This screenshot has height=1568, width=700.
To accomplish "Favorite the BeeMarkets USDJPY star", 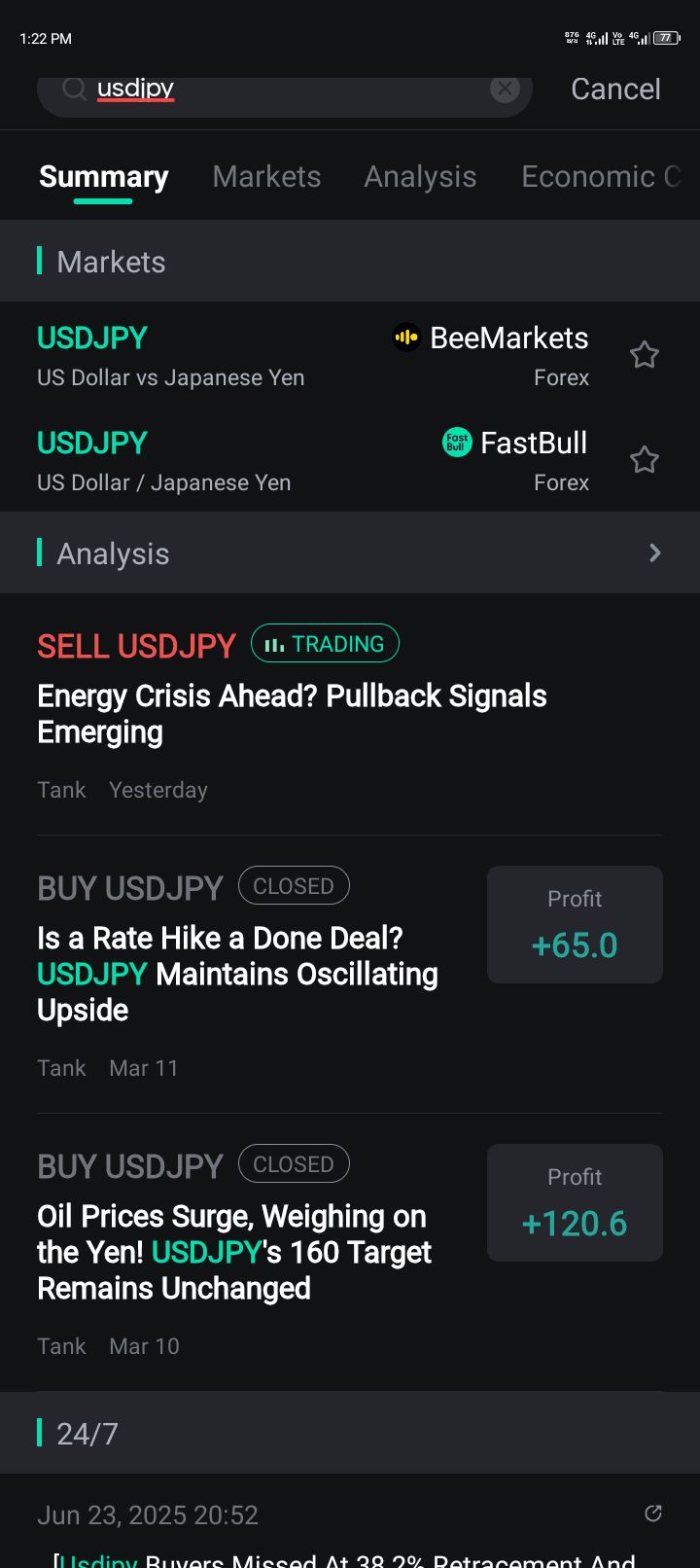I will (x=645, y=355).
